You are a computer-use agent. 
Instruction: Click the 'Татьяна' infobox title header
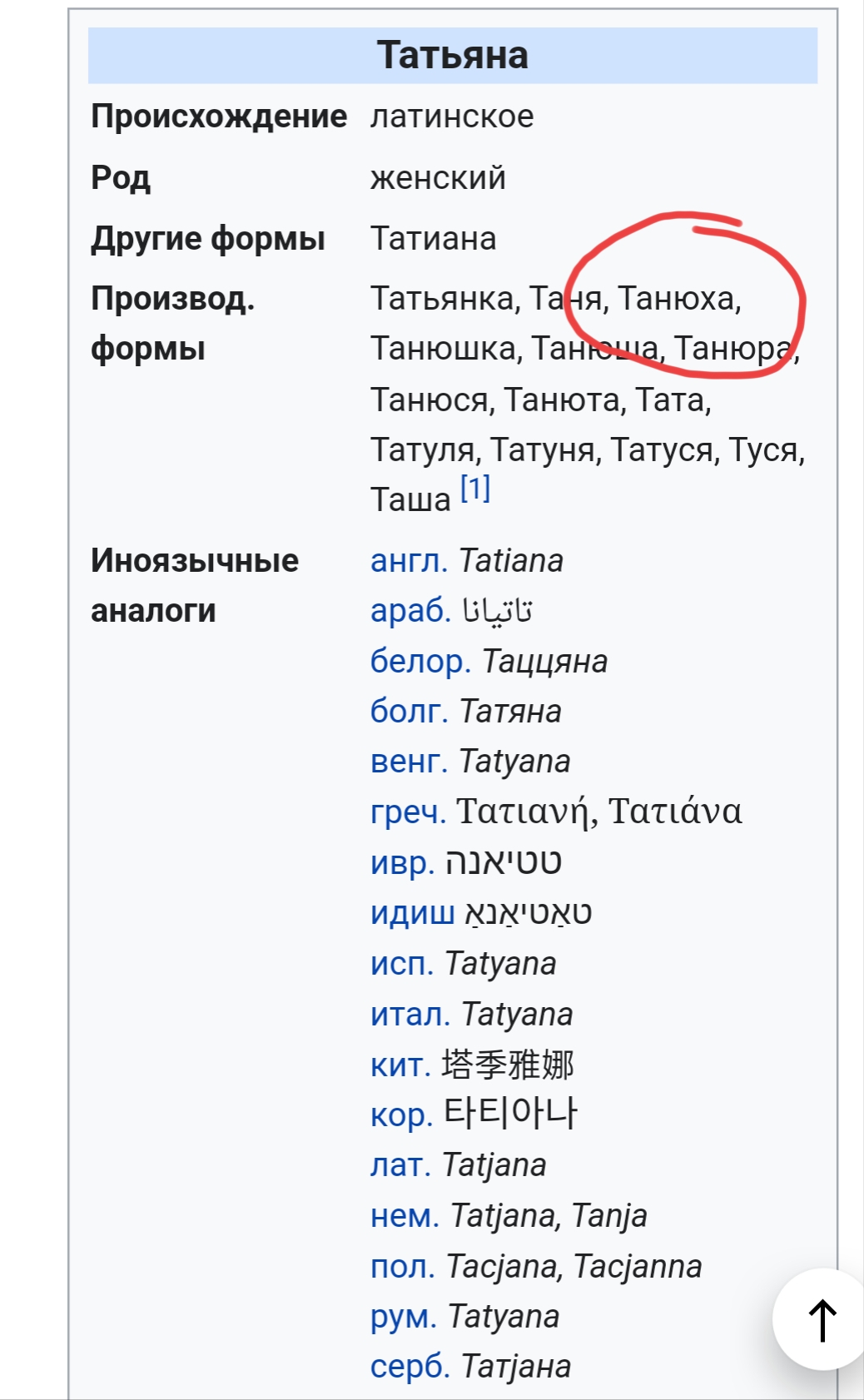[453, 56]
